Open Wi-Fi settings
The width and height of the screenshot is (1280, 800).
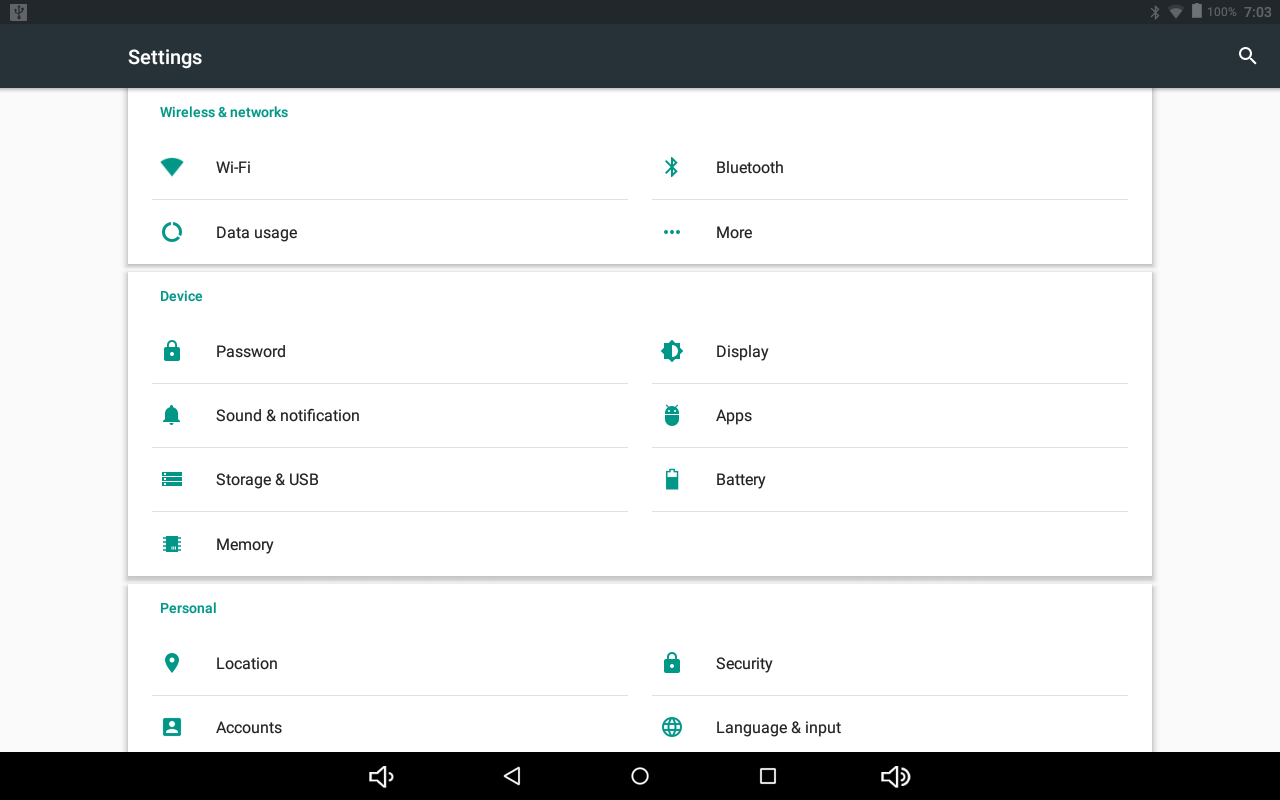point(390,167)
